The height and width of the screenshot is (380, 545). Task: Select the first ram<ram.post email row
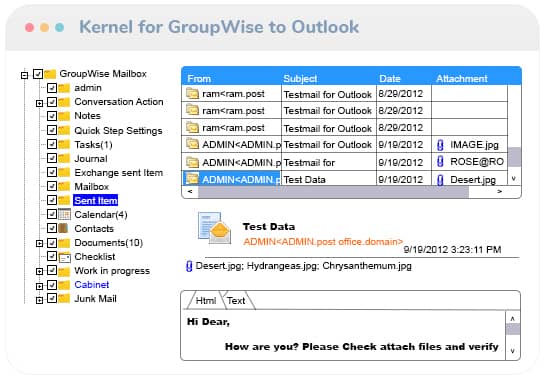[x=344, y=94]
